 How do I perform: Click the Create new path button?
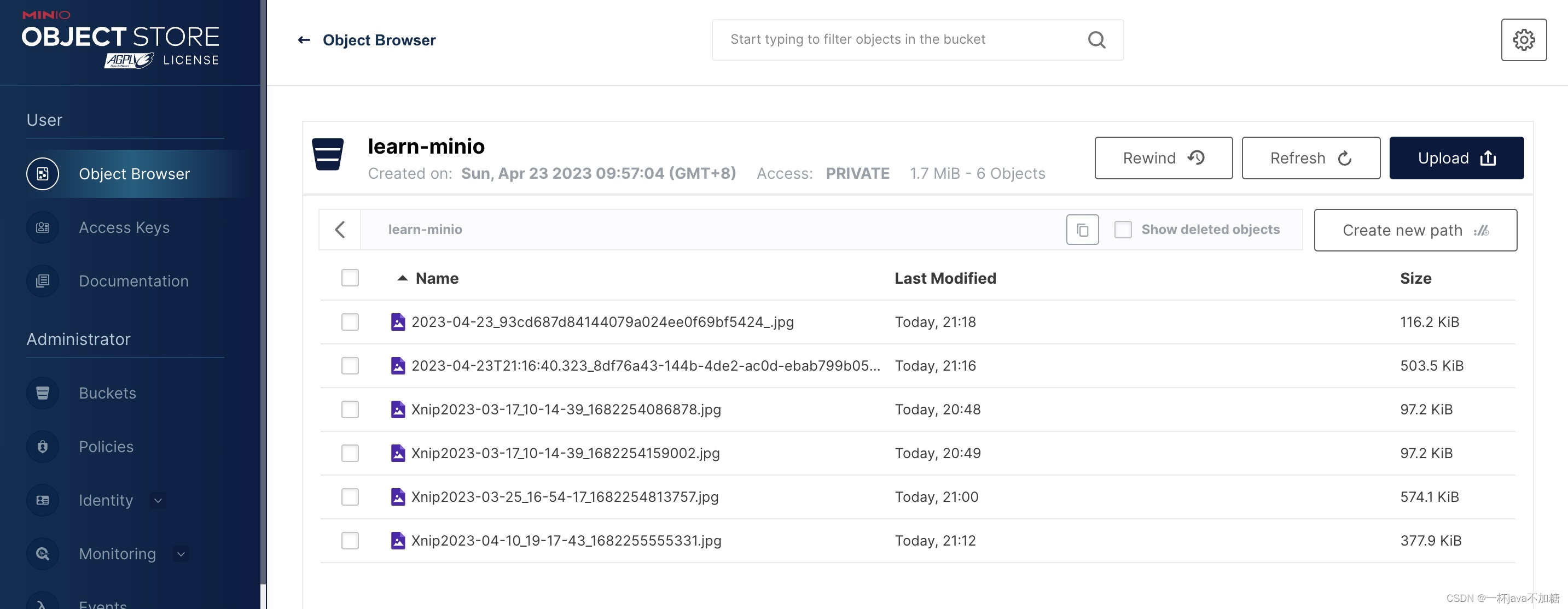(1415, 229)
